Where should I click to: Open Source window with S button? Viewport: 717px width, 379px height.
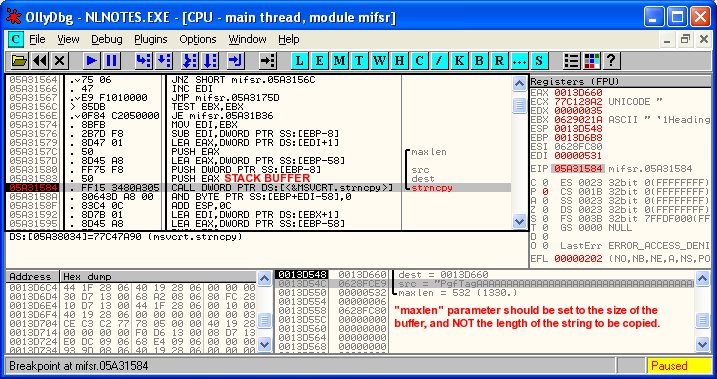pos(539,60)
